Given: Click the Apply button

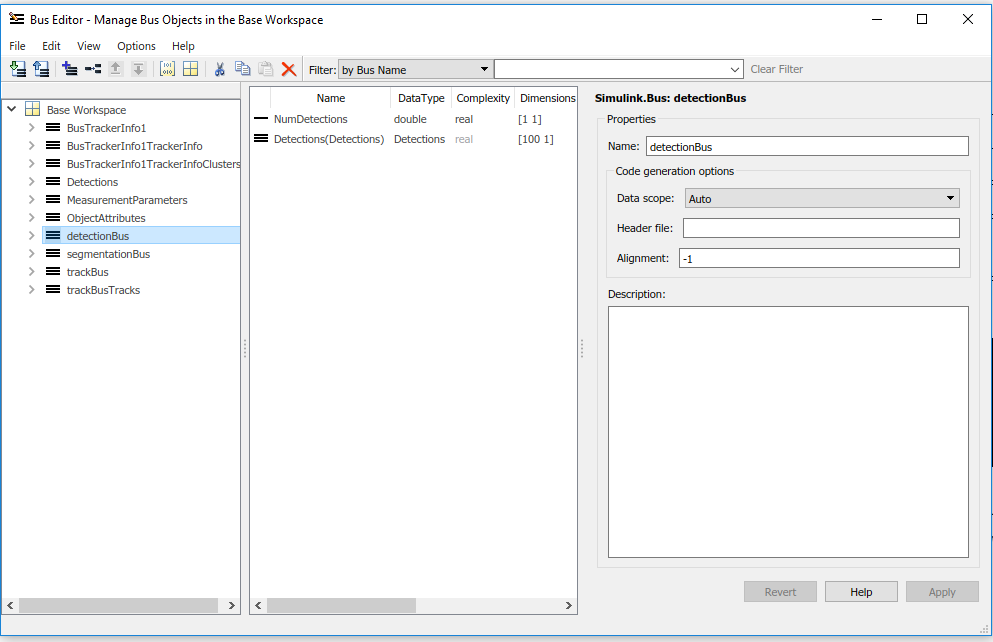Looking at the screenshot, I should click(942, 591).
